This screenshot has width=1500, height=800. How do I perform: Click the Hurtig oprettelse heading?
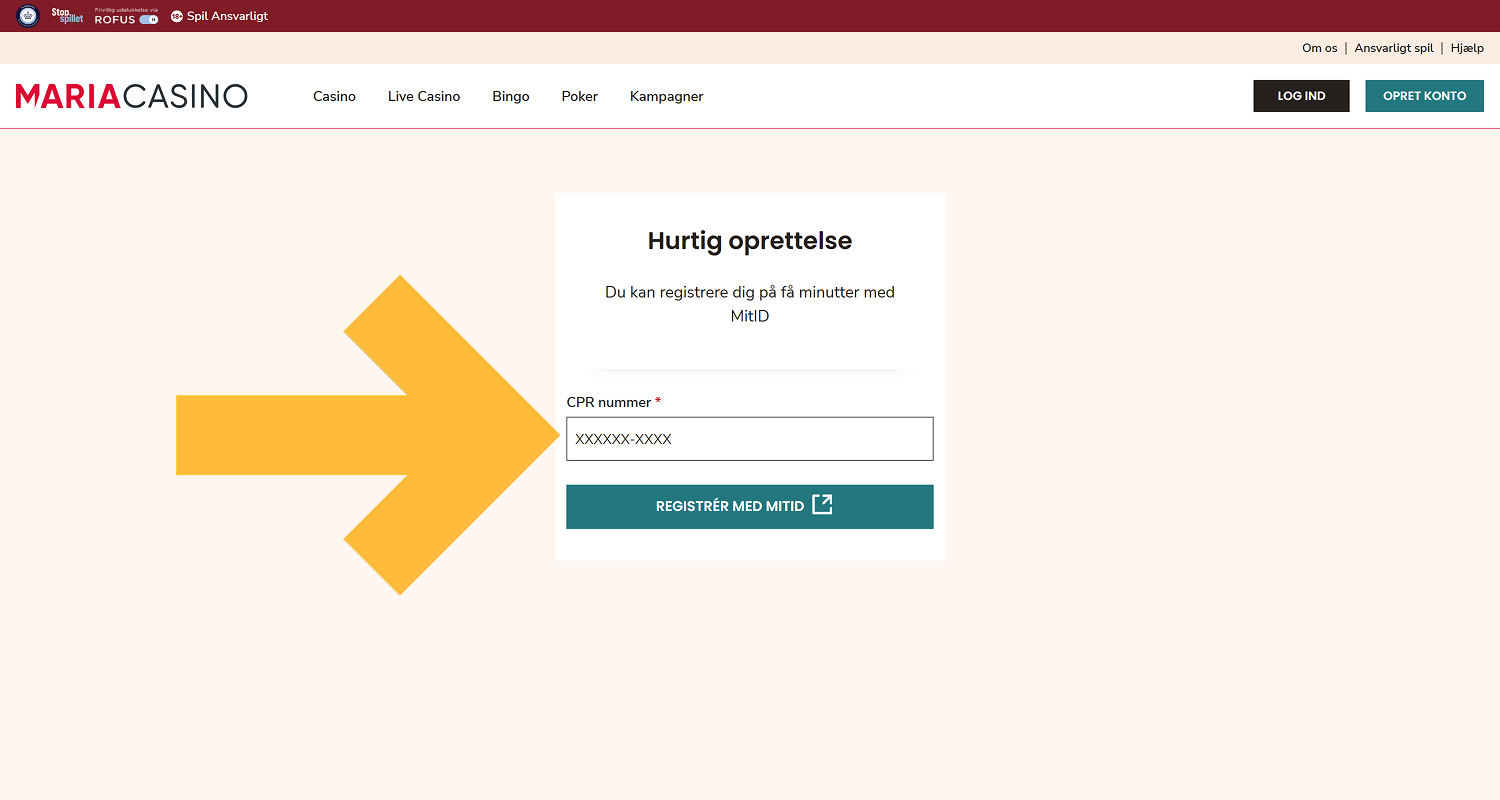click(750, 241)
